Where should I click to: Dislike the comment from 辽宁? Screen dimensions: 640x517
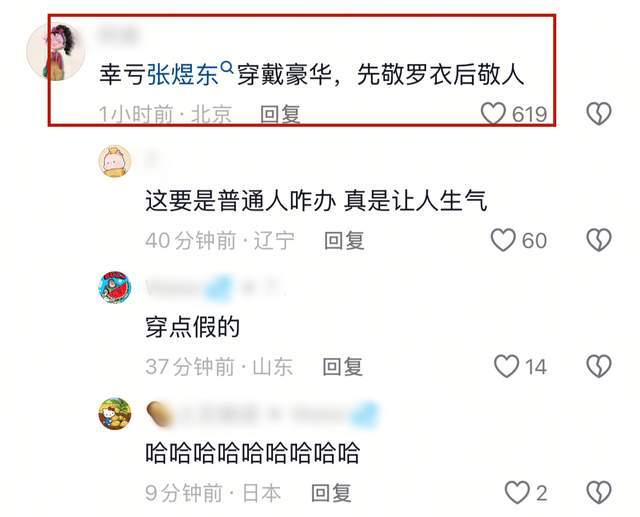click(599, 240)
